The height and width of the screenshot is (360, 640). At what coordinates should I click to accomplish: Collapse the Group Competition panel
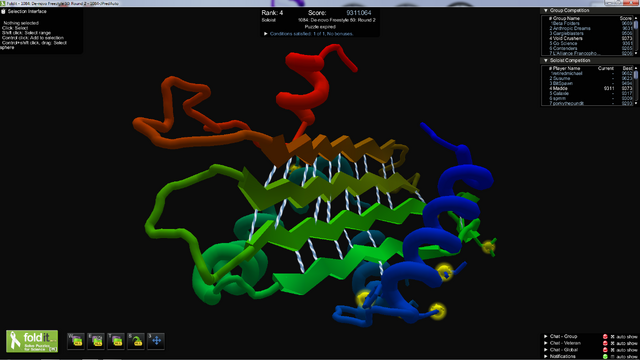coord(546,11)
